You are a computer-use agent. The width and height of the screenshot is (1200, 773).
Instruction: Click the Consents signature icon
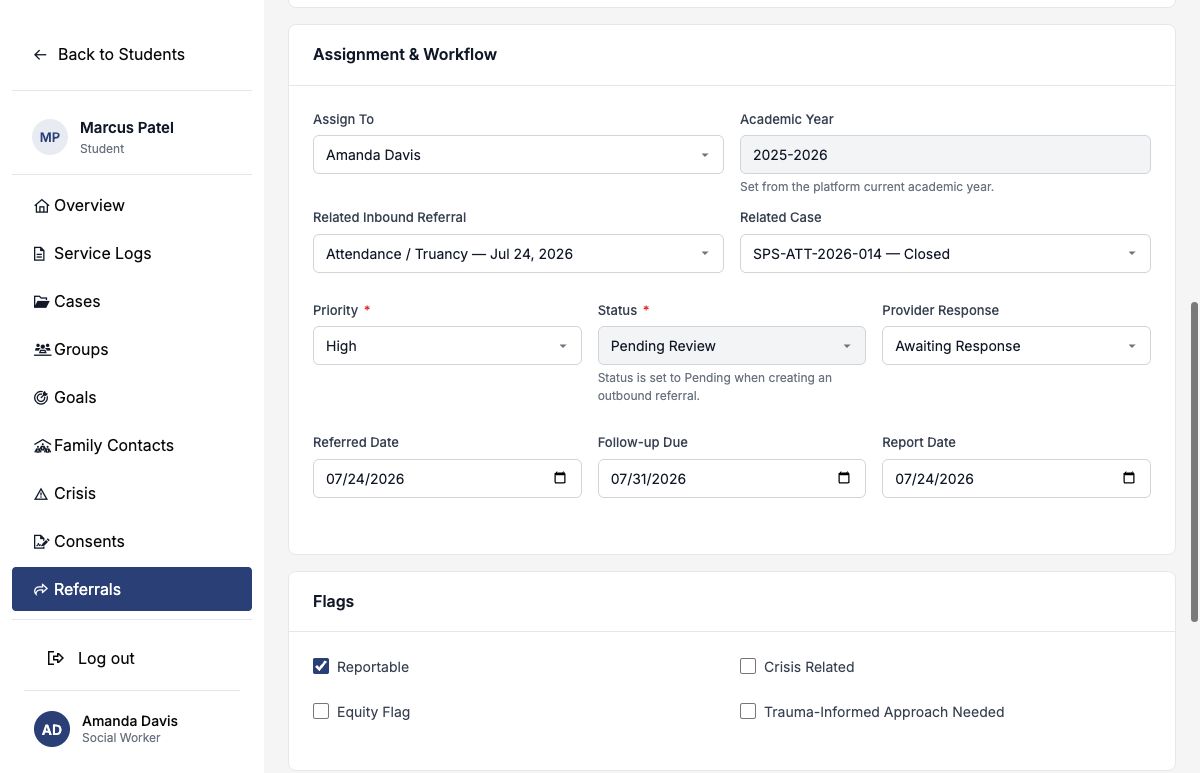tap(41, 542)
